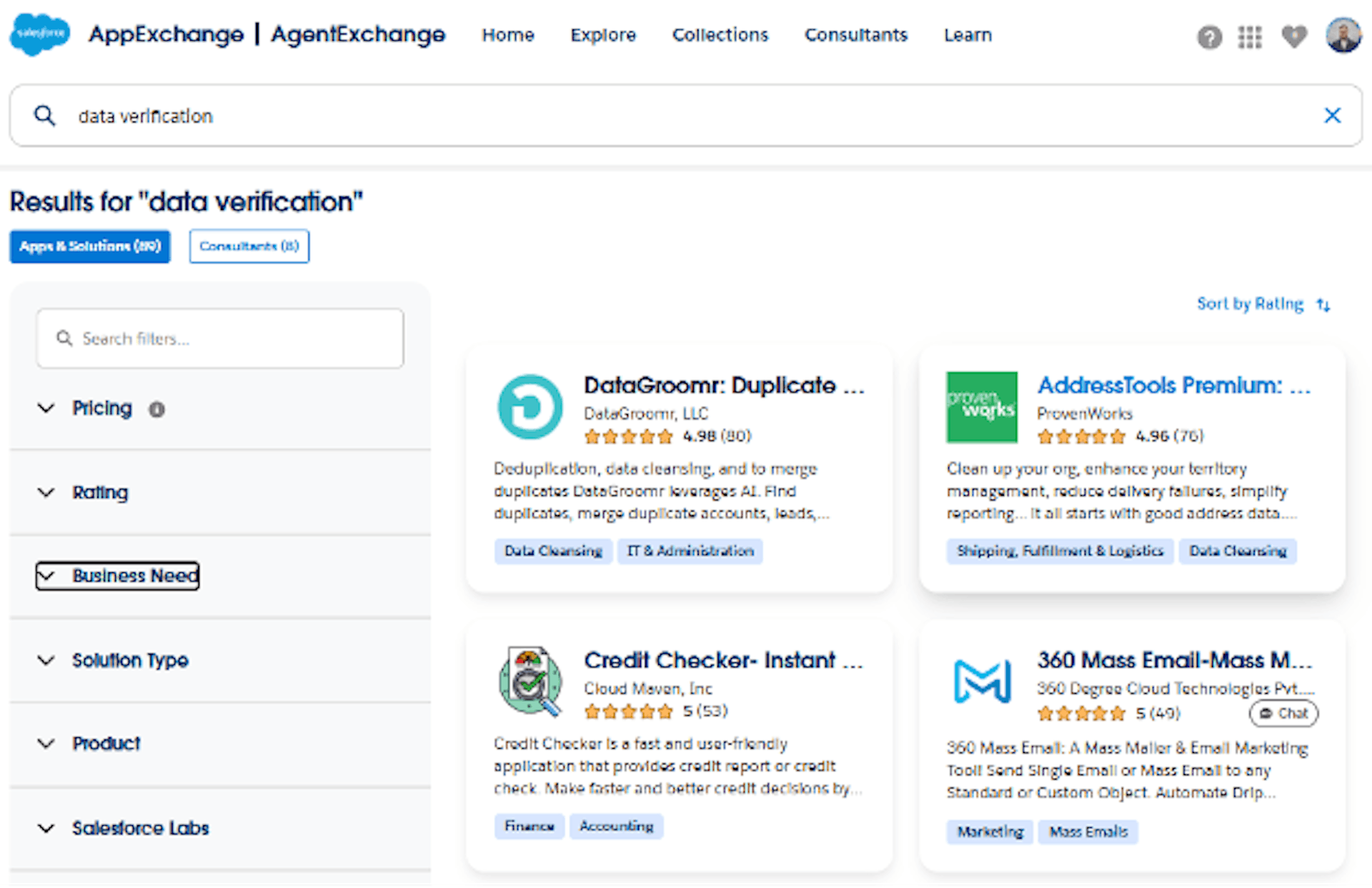Screen dimensions: 1372x888
Task: Open the DataGroomr: Duplicate listing title
Action: pyautogui.click(x=724, y=385)
